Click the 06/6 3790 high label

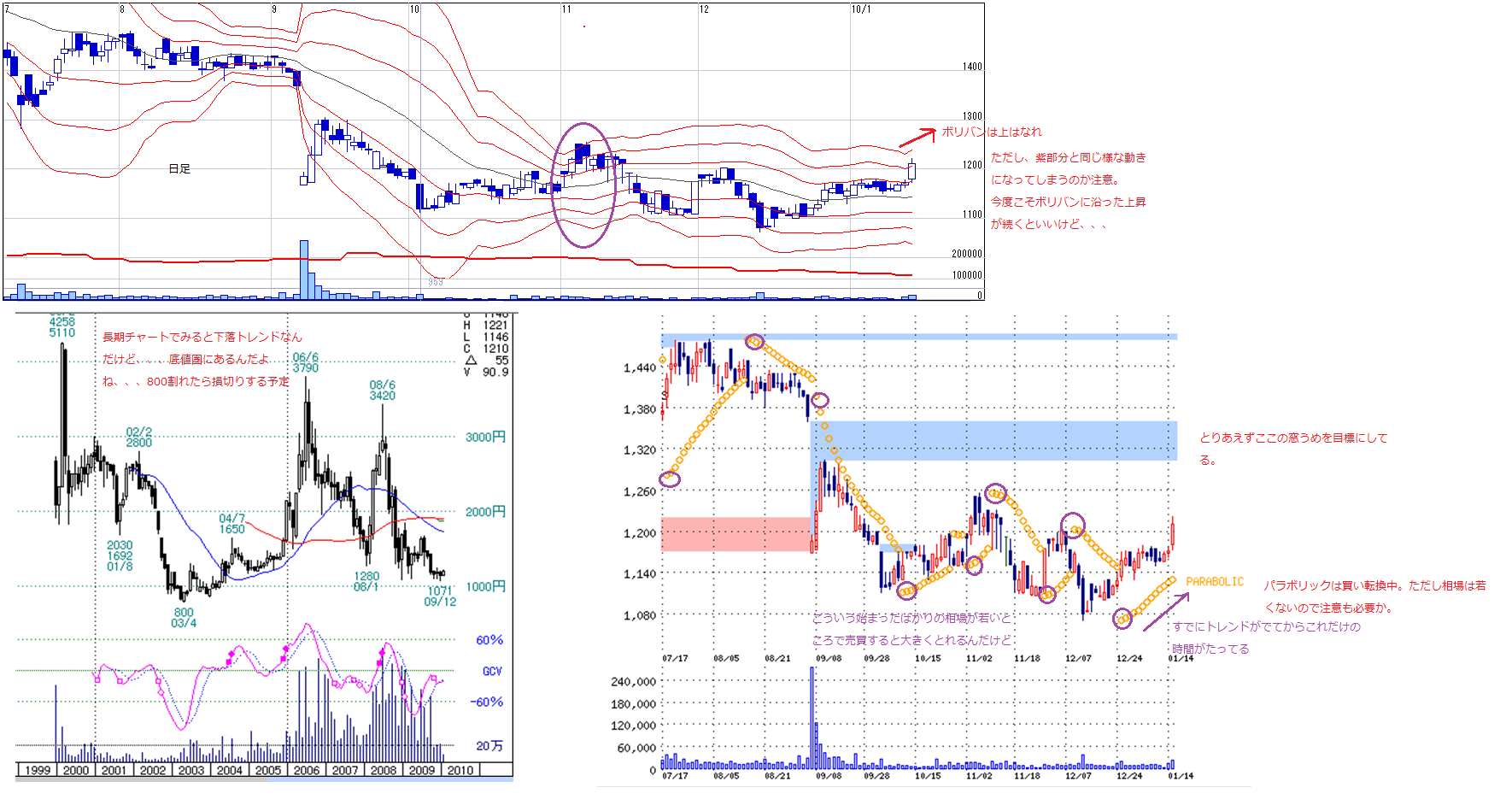click(x=306, y=363)
